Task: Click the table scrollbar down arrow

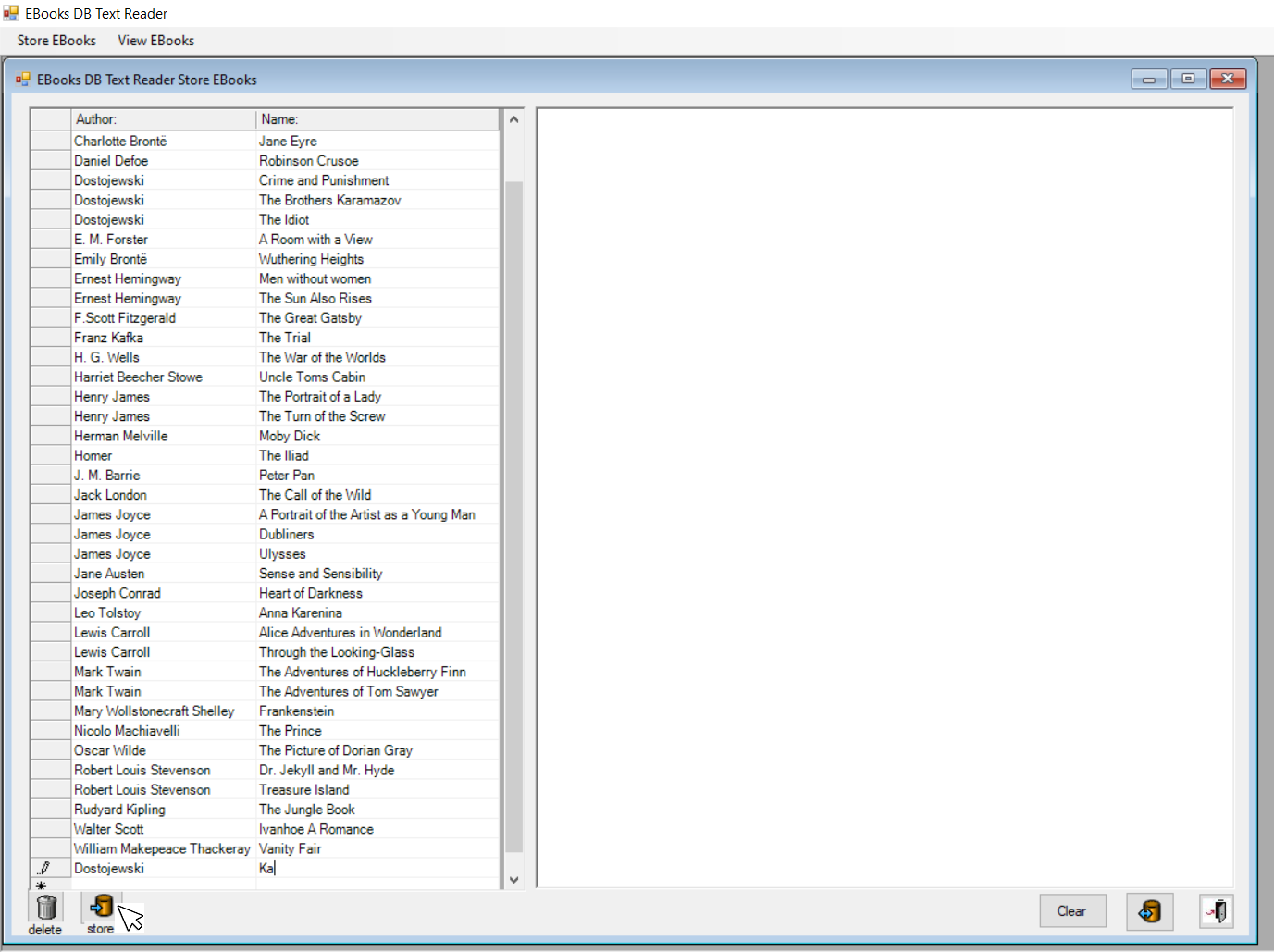Action: coord(514,880)
